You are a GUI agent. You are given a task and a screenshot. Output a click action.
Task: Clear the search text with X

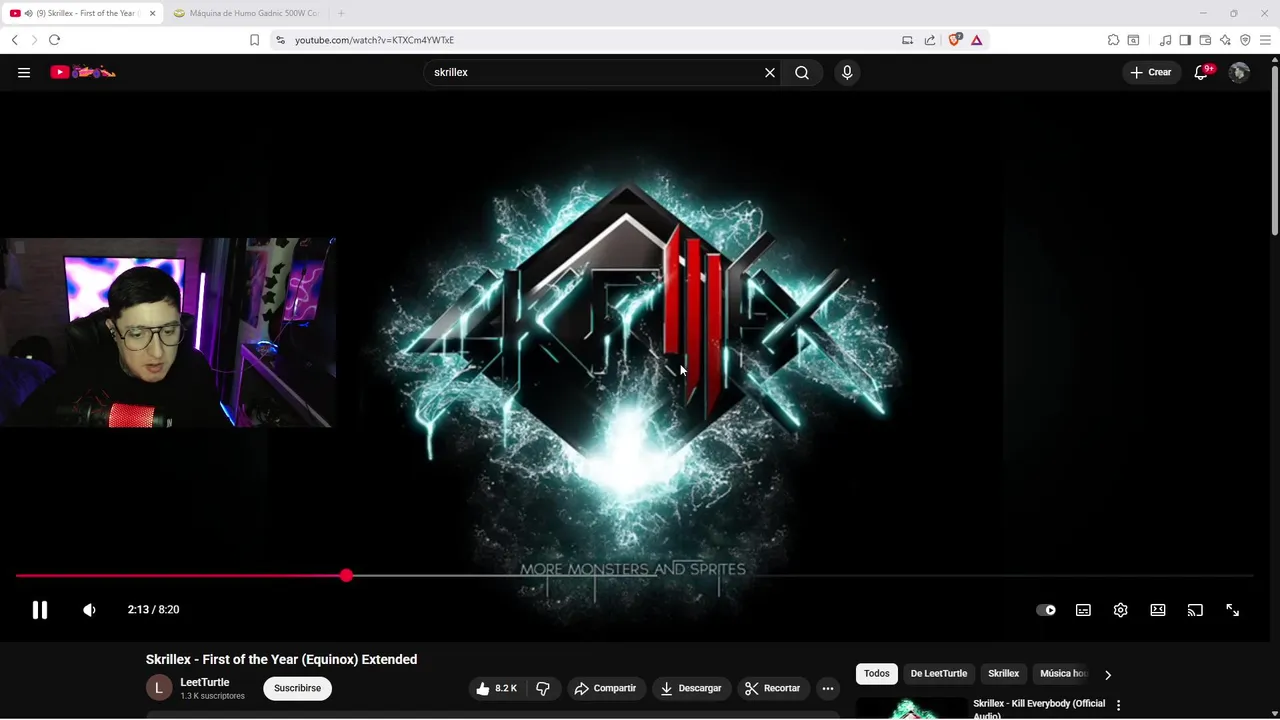click(770, 72)
